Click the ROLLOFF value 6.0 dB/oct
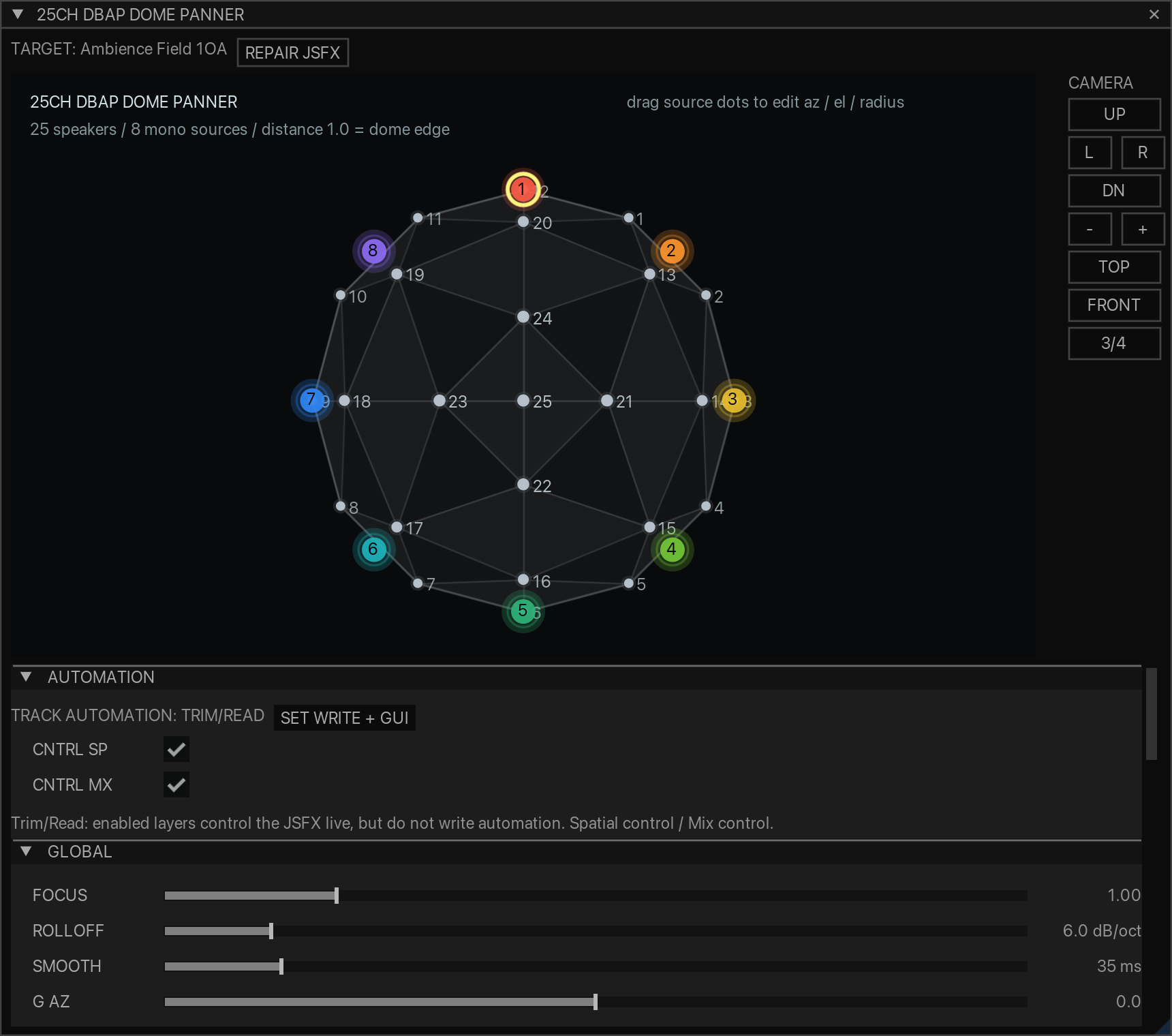 [x=1102, y=931]
